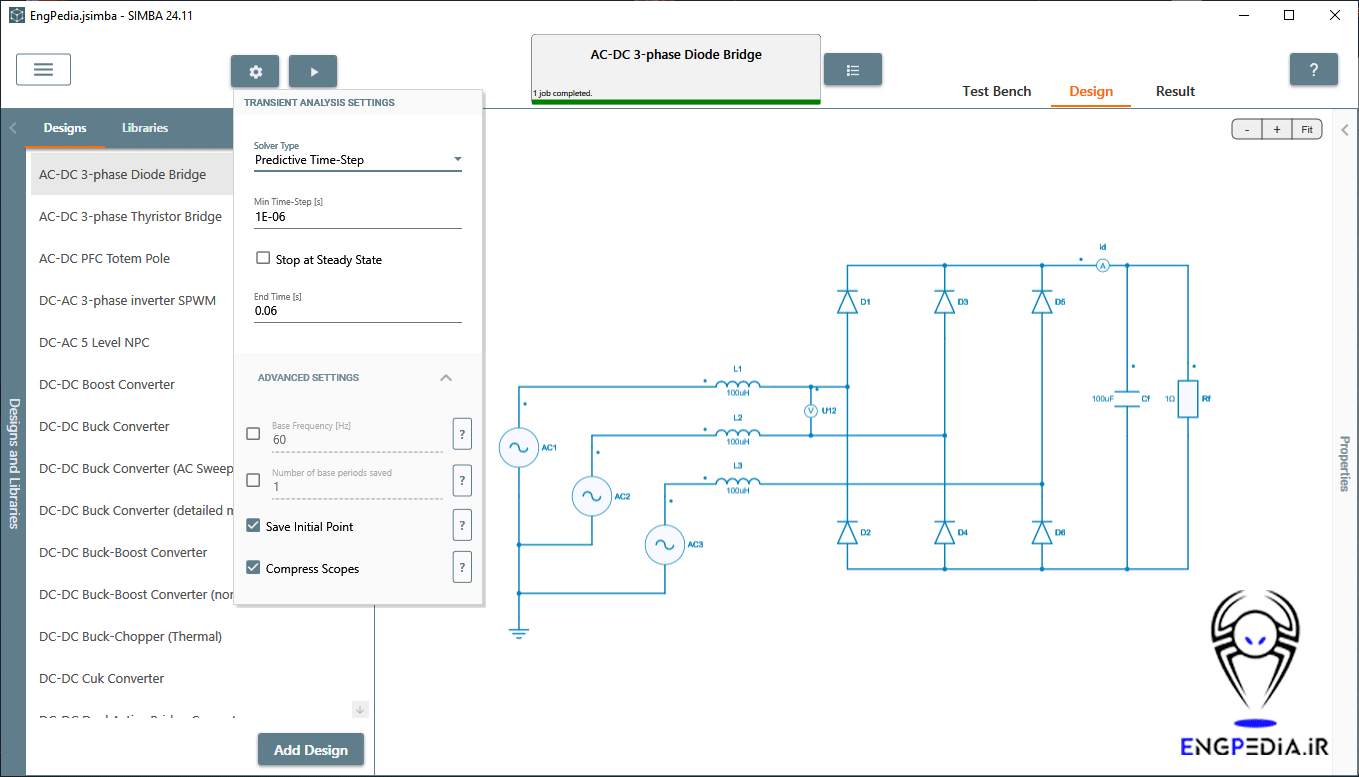Zoom in with the plus button
Image resolution: width=1359 pixels, height=777 pixels.
tap(1277, 130)
